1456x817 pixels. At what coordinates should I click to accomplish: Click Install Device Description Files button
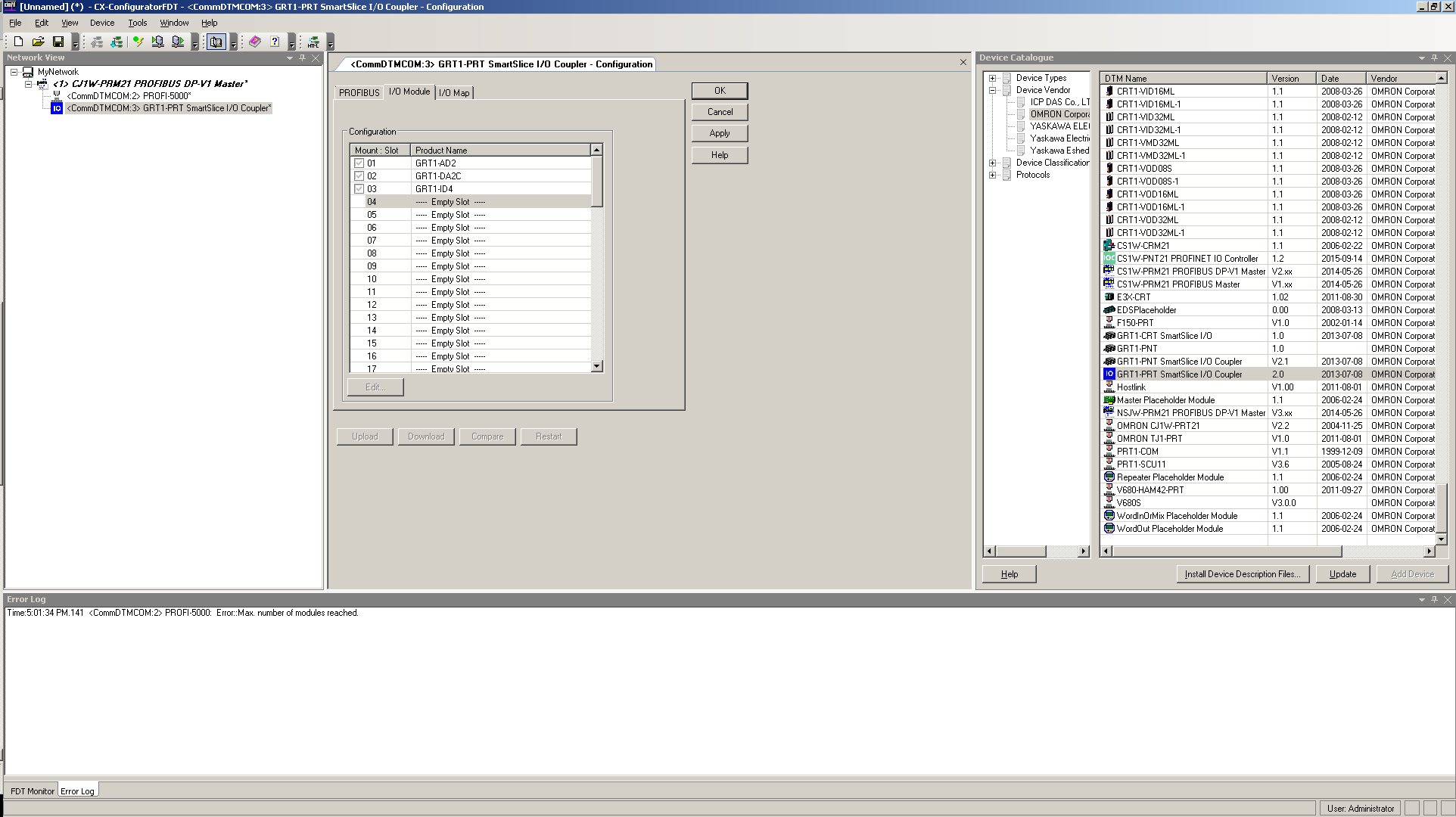click(1242, 574)
